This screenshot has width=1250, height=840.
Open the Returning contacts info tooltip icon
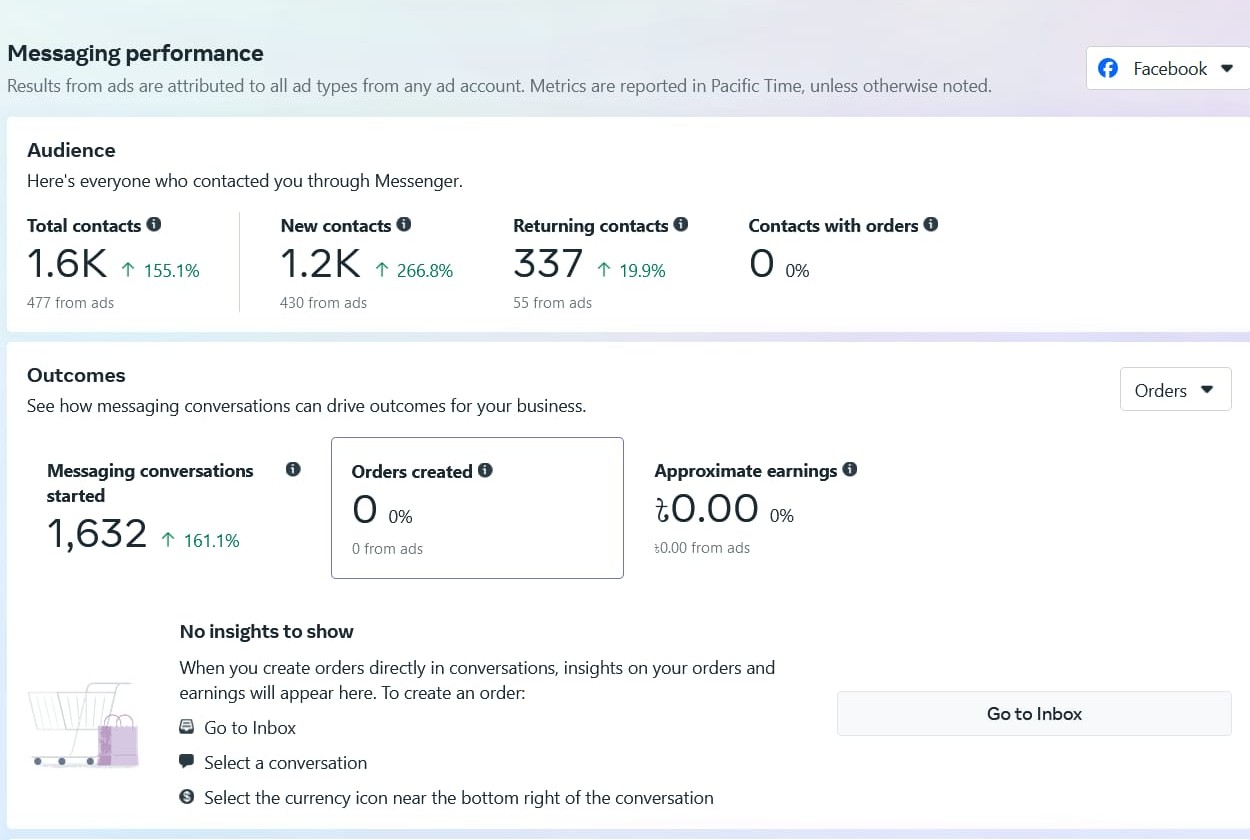point(681,225)
